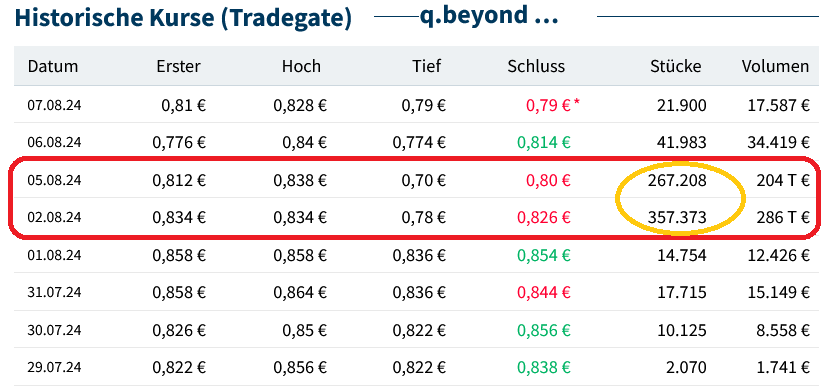Select the 07.08.24 date row

click(x=416, y=105)
